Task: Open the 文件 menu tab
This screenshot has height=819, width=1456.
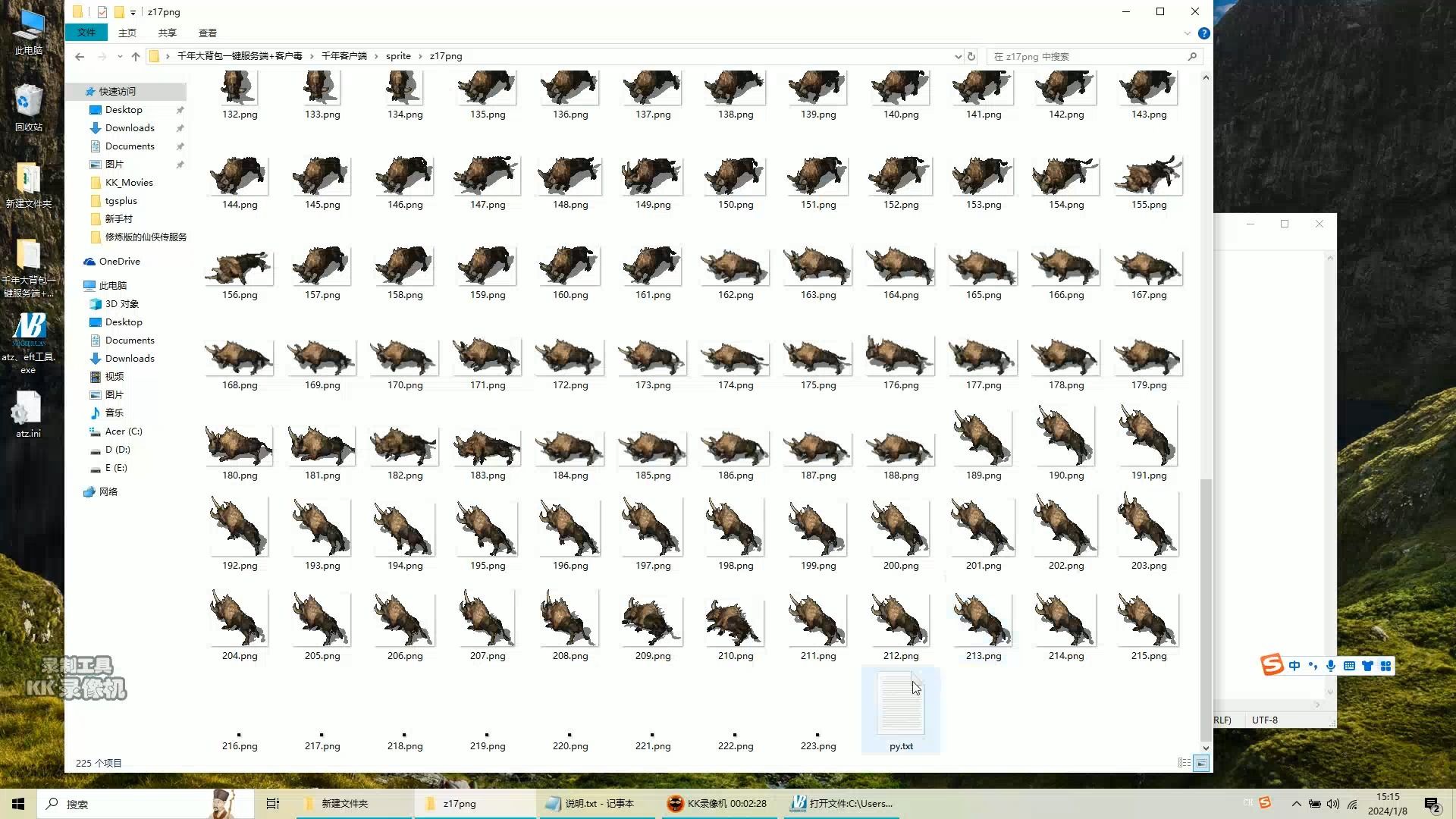Action: pos(86,33)
